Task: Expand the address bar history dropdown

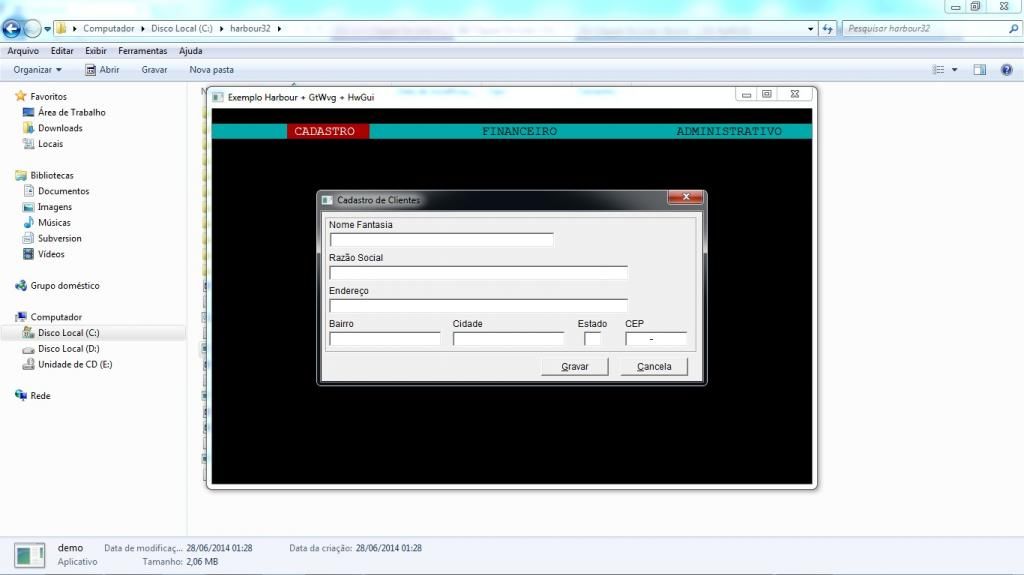Action: (811, 29)
